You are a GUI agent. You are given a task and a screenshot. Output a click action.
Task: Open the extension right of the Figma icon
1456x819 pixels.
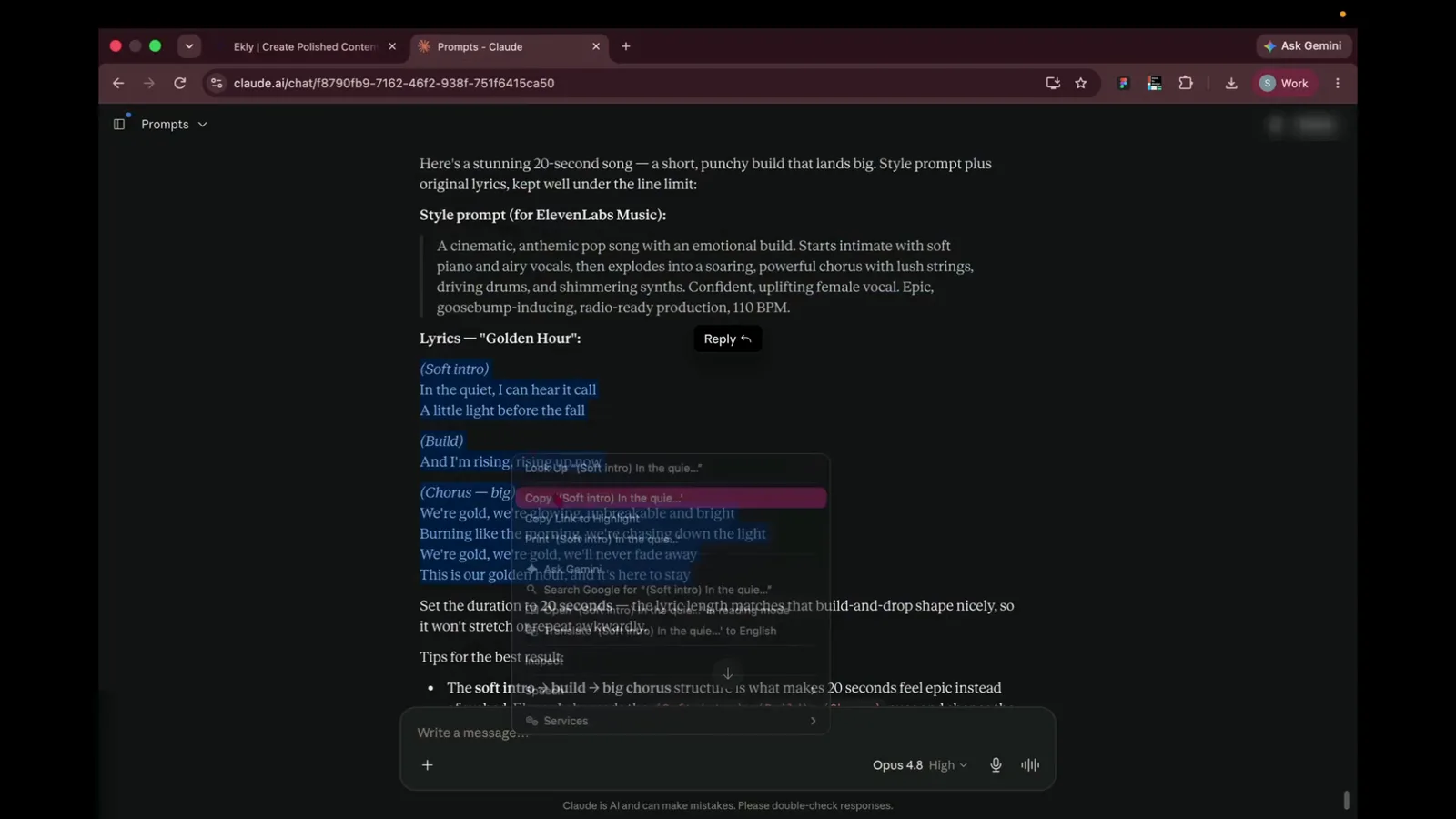tap(1154, 83)
